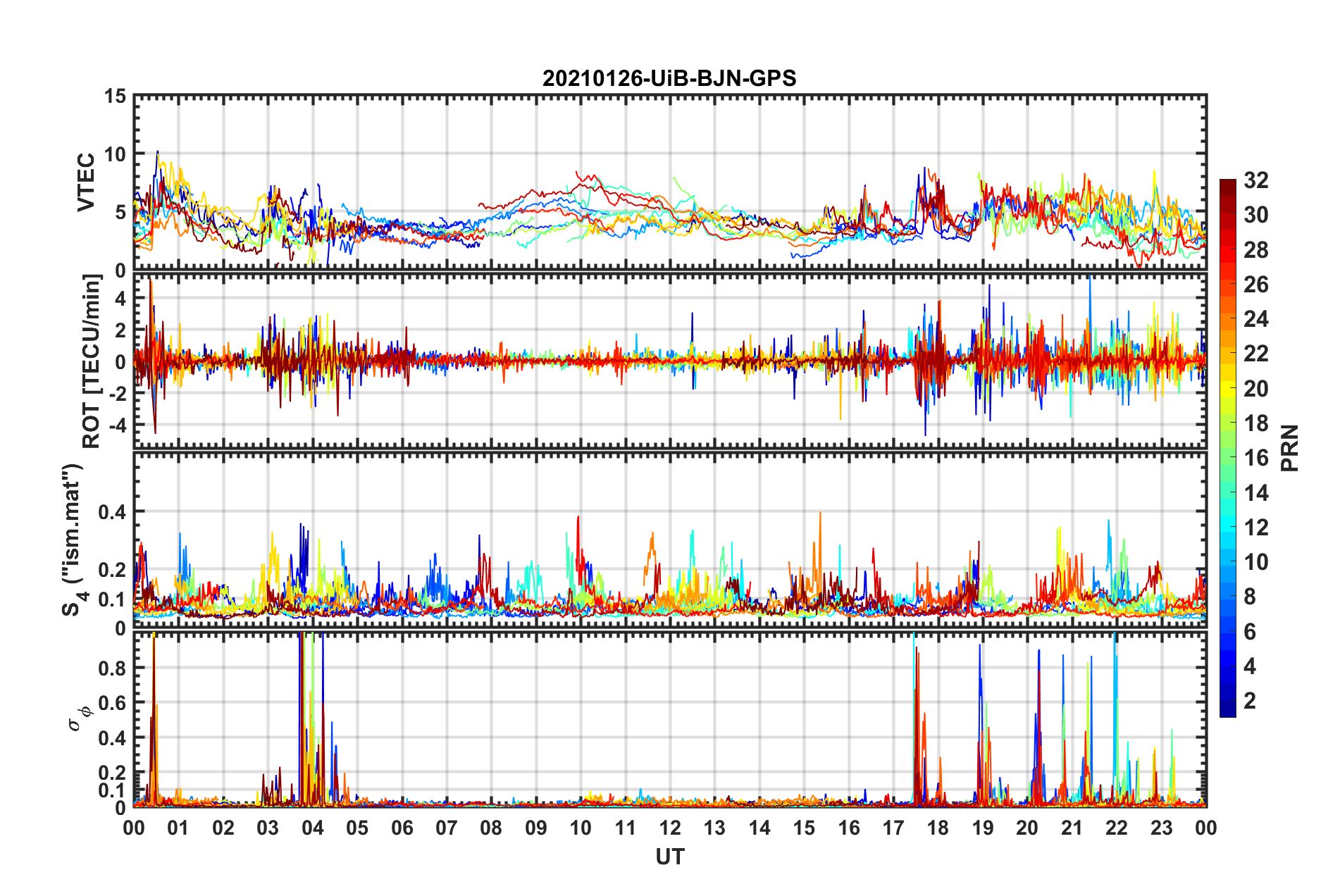Click the VTEC axis tick 5
The height and width of the screenshot is (896, 1340).
click(x=120, y=213)
